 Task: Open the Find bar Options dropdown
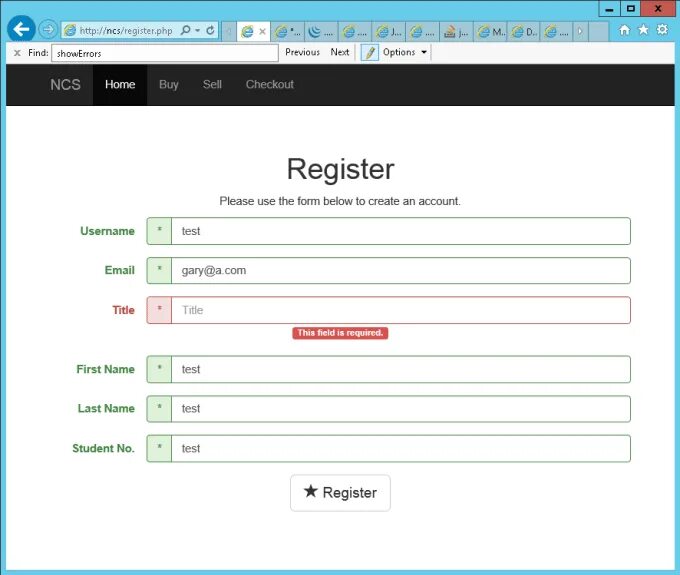click(405, 52)
